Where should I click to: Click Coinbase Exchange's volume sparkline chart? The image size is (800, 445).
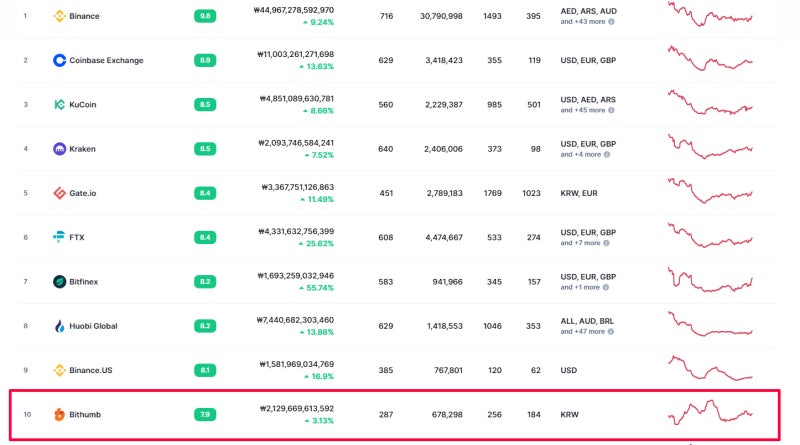[x=710, y=58]
